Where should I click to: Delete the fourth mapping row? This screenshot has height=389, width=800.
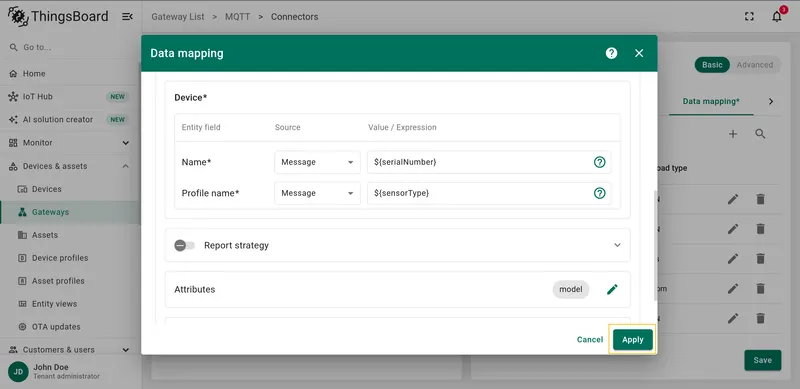760,288
